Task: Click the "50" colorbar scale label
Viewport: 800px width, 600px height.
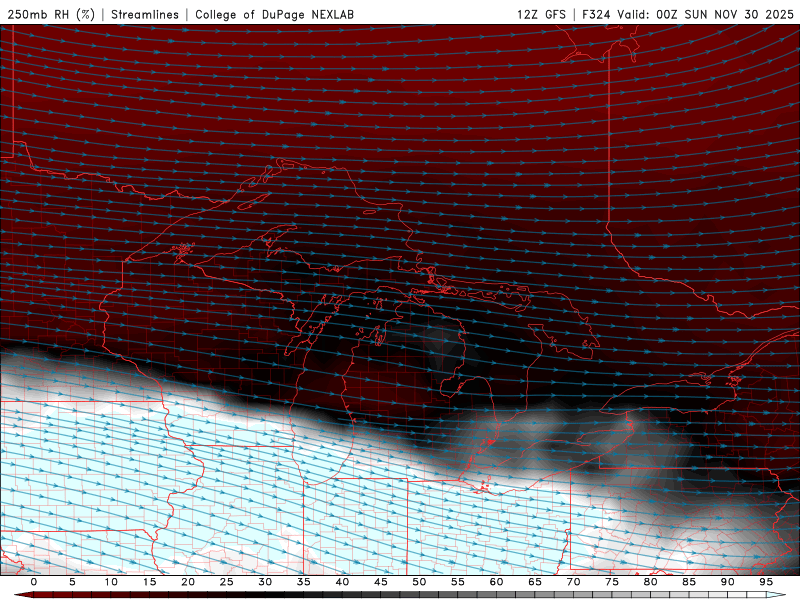Action: pos(419,582)
